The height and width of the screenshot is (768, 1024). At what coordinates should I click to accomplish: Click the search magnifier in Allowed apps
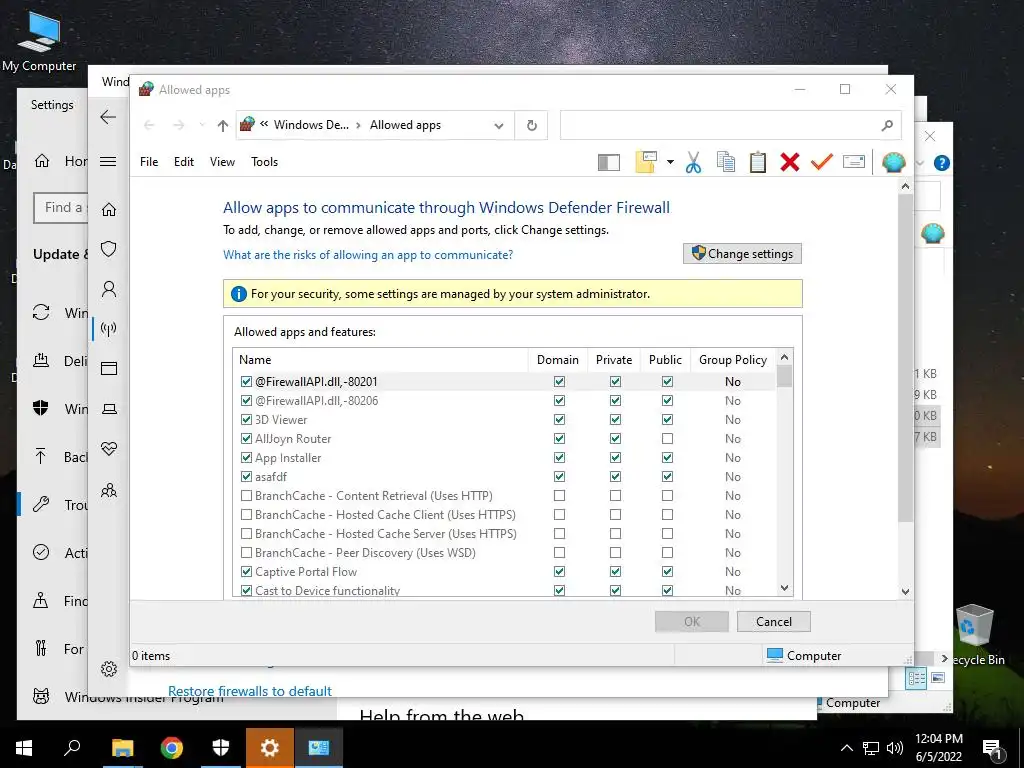[x=887, y=125]
